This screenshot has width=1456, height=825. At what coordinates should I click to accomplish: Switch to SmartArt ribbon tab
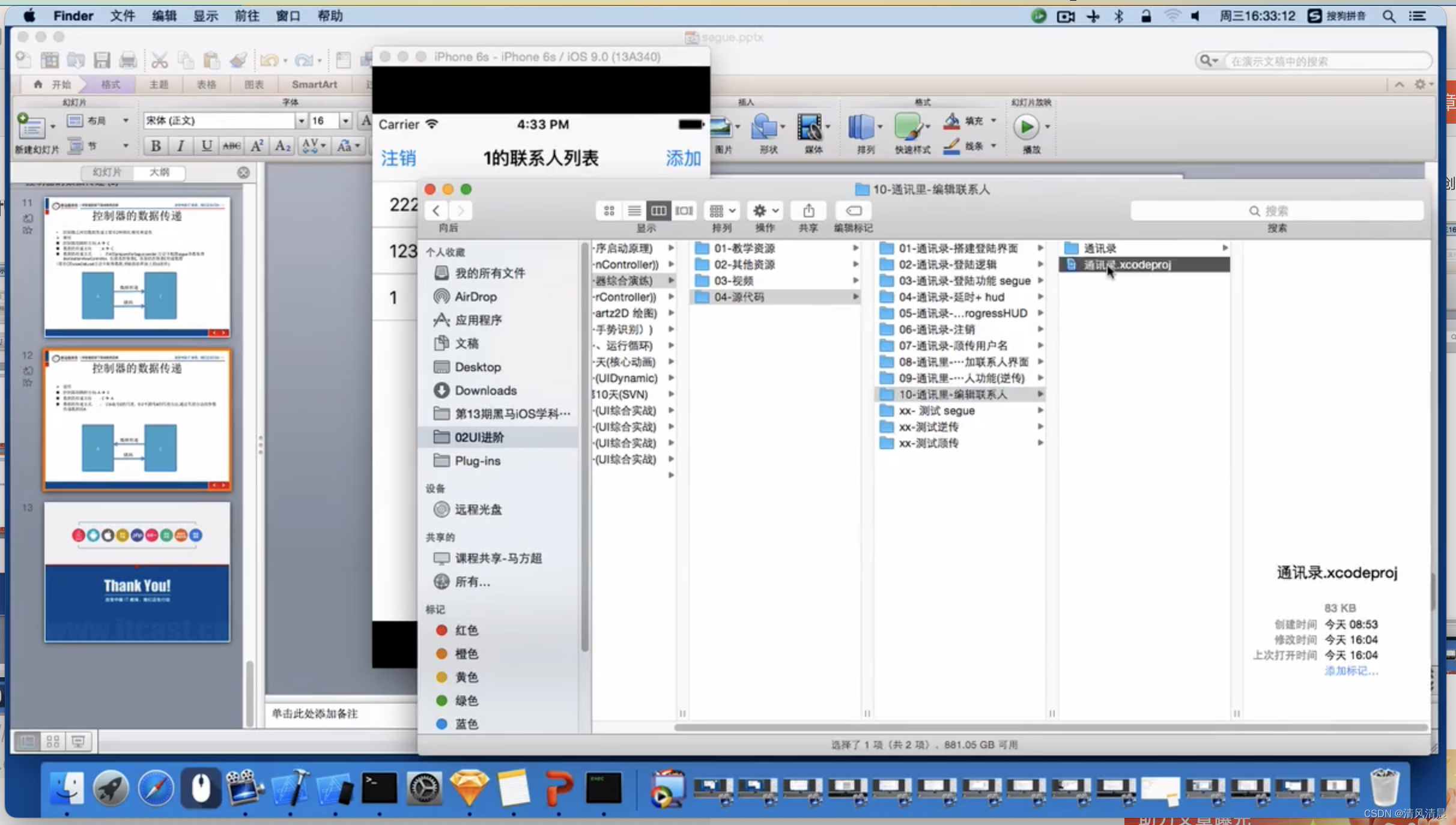click(314, 84)
